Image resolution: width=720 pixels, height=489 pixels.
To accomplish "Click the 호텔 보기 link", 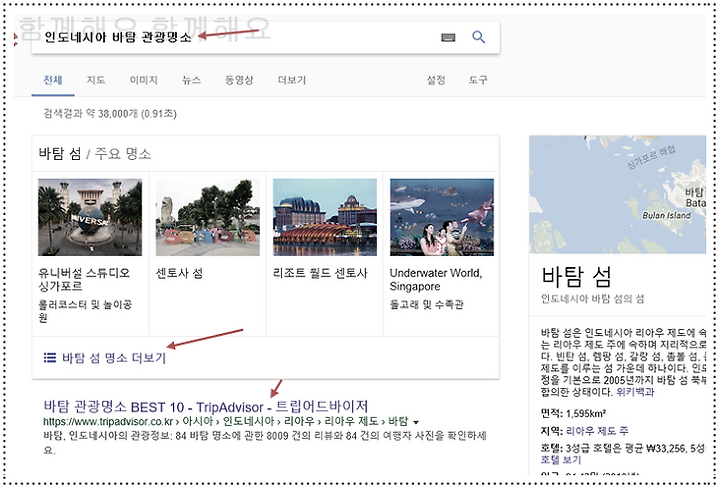I will click(561, 460).
